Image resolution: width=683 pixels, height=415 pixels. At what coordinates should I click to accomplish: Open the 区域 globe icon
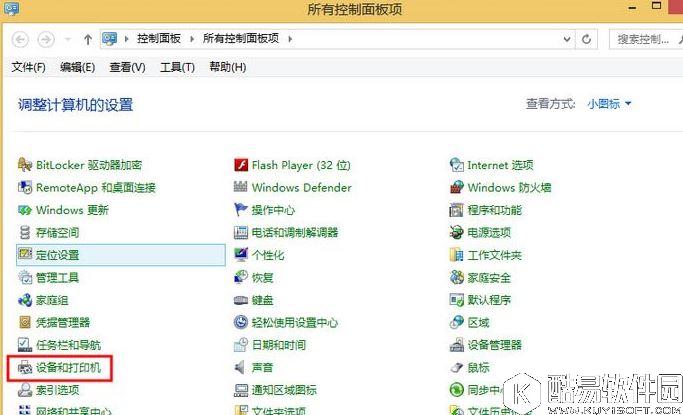456,322
